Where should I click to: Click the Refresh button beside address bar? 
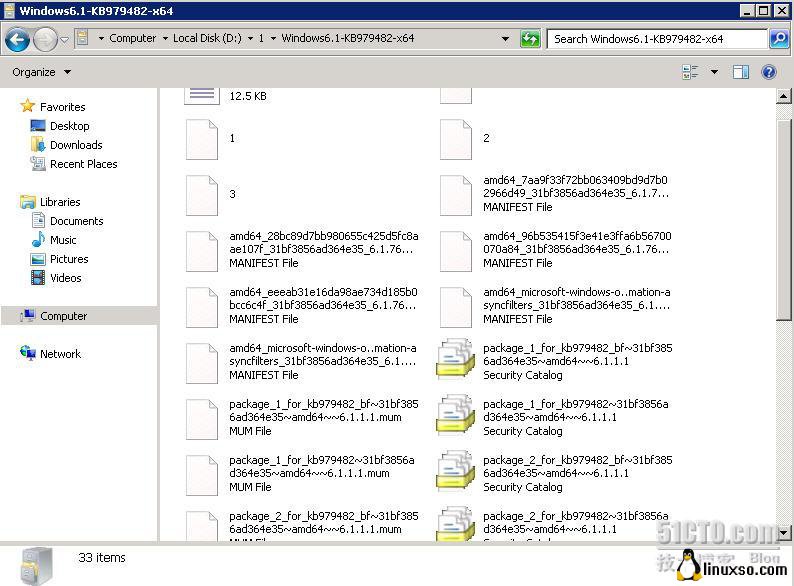(x=530, y=39)
